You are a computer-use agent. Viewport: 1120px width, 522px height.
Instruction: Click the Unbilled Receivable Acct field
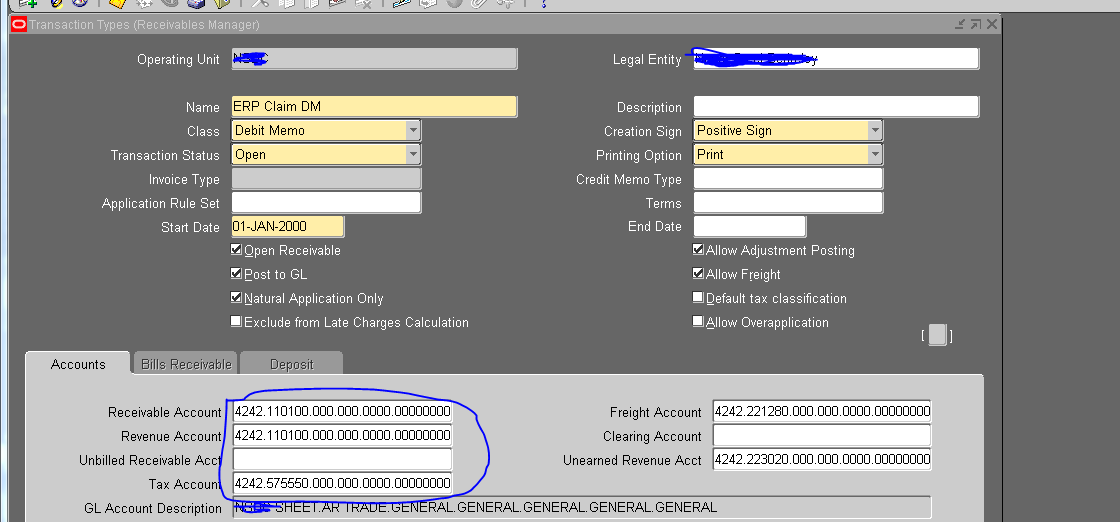pyautogui.click(x=343, y=460)
